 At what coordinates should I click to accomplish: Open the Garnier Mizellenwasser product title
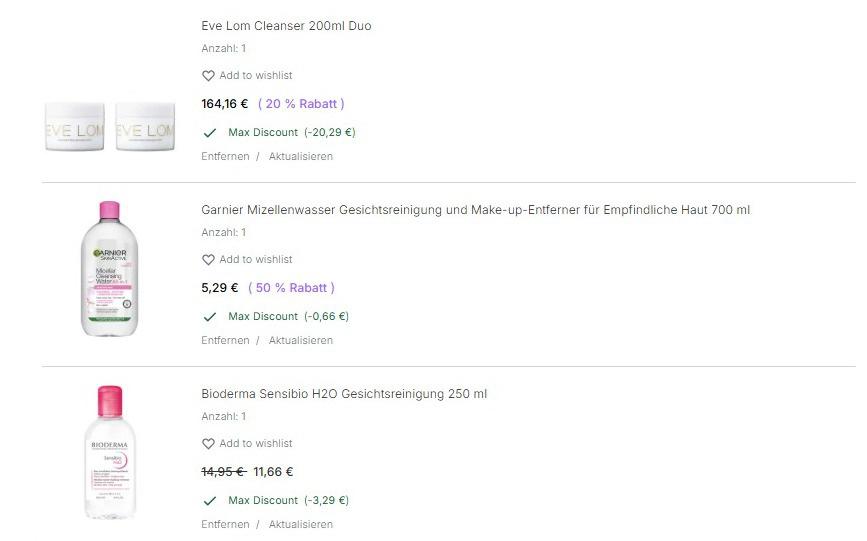tap(475, 210)
